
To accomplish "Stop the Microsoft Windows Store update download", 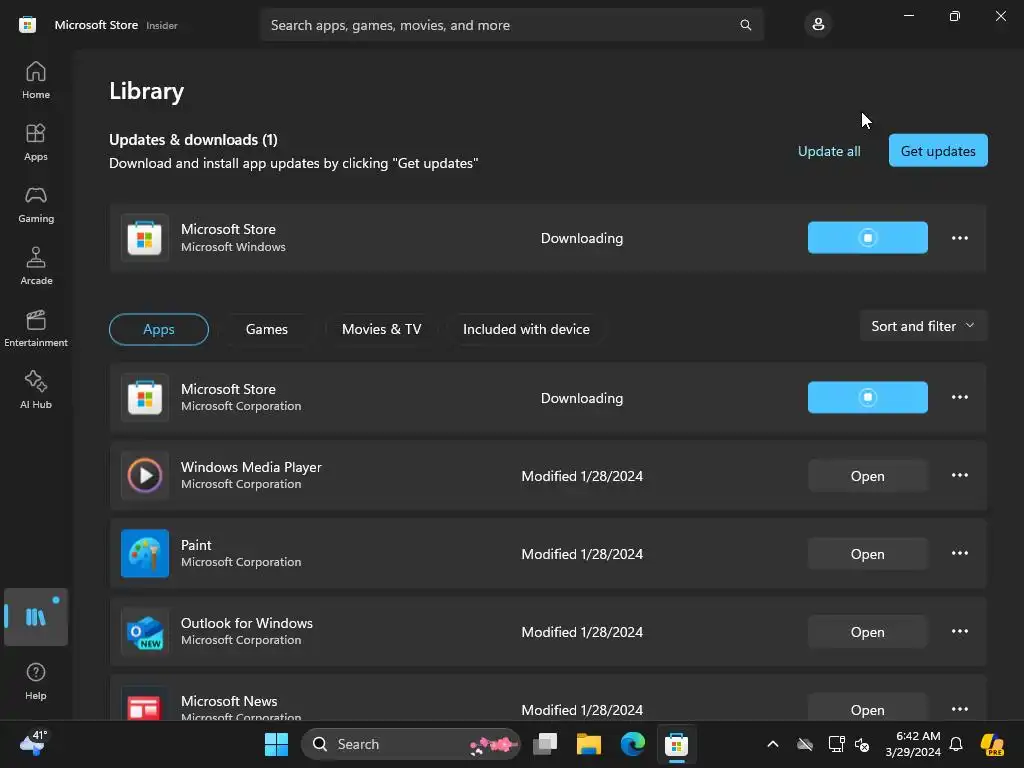I will coord(867,238).
